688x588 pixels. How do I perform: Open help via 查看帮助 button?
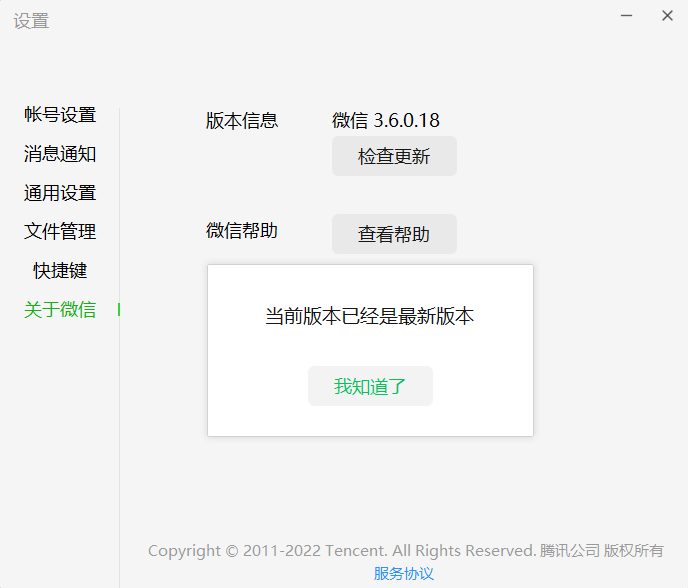pyautogui.click(x=394, y=234)
